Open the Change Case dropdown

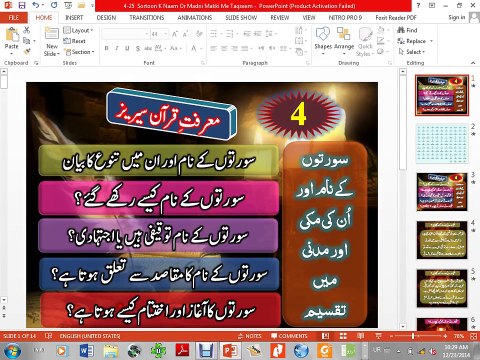(x=176, y=48)
